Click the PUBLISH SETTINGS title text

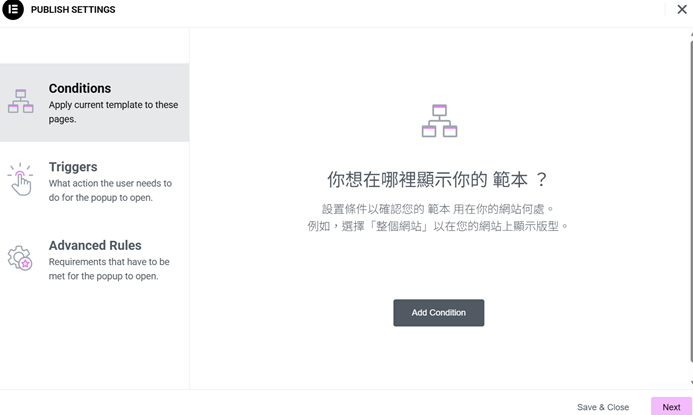(73, 10)
